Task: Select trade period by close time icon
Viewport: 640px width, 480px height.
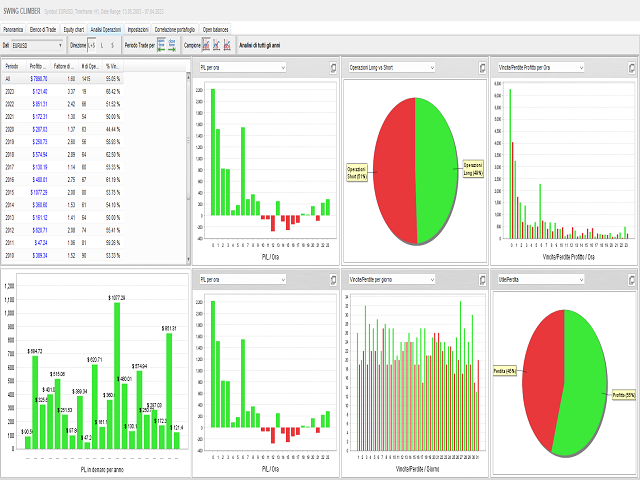Action: pos(172,45)
